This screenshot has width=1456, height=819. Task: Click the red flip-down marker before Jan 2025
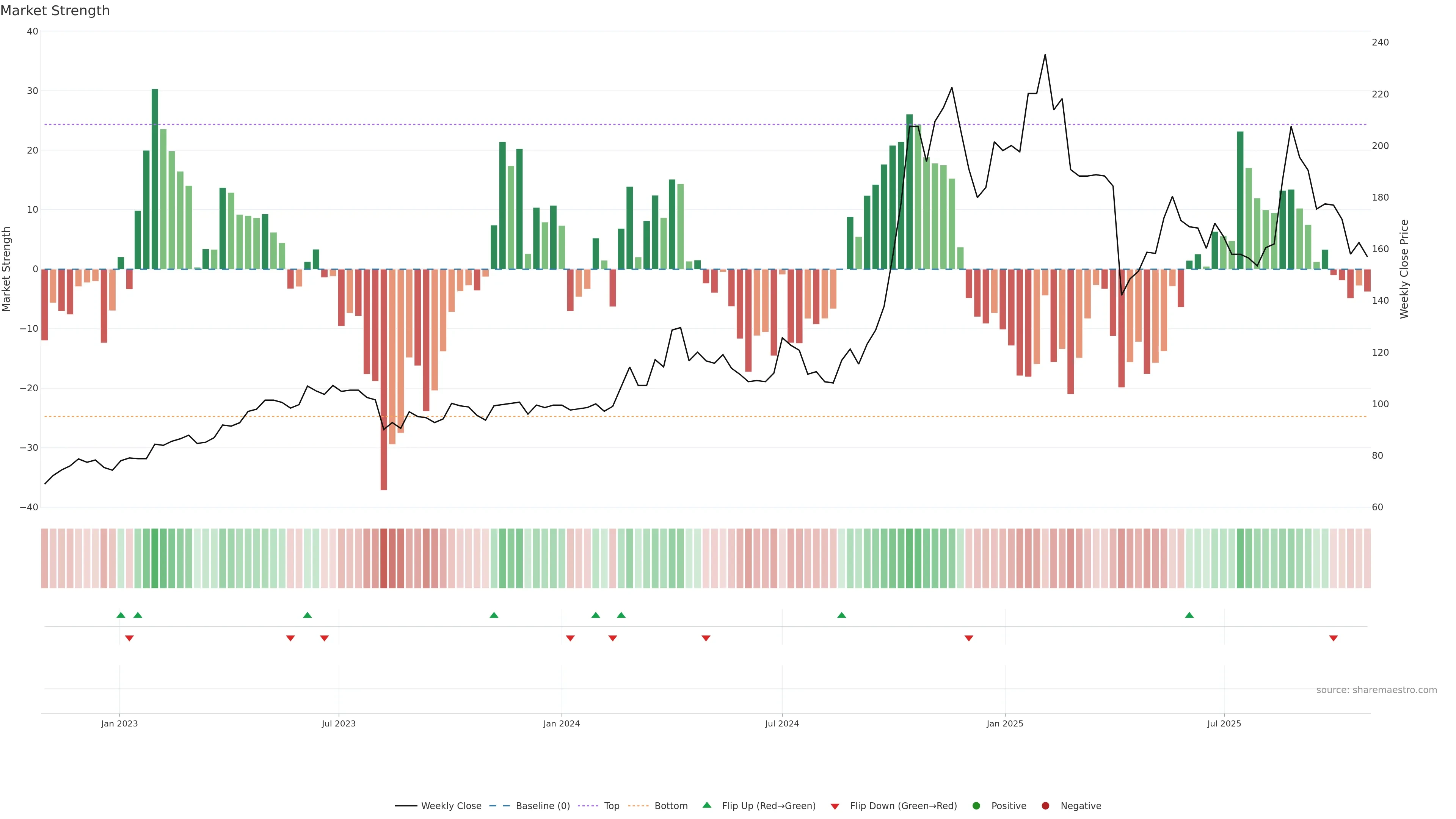pos(969,638)
